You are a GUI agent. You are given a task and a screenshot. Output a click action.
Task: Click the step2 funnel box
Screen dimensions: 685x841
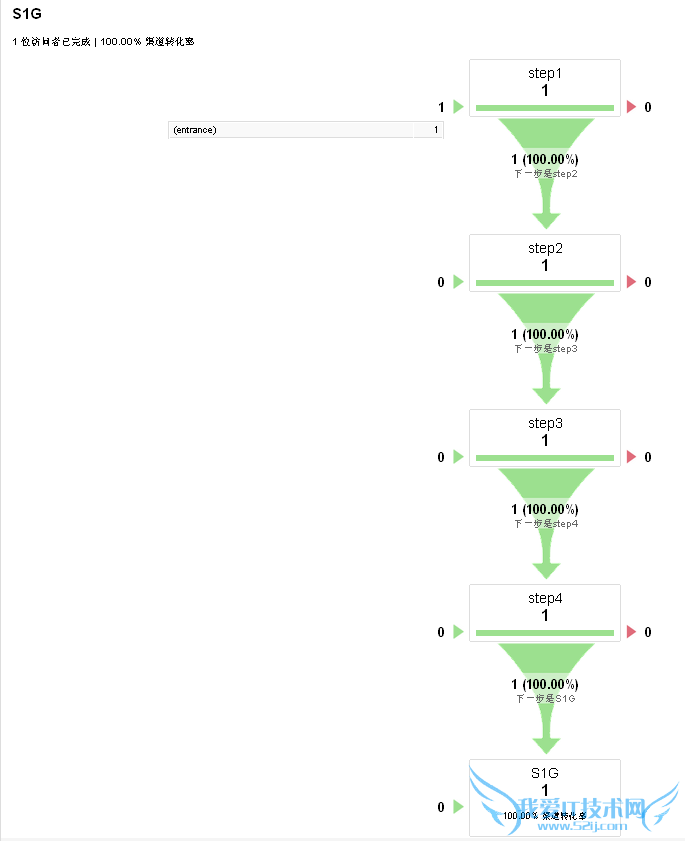click(545, 257)
